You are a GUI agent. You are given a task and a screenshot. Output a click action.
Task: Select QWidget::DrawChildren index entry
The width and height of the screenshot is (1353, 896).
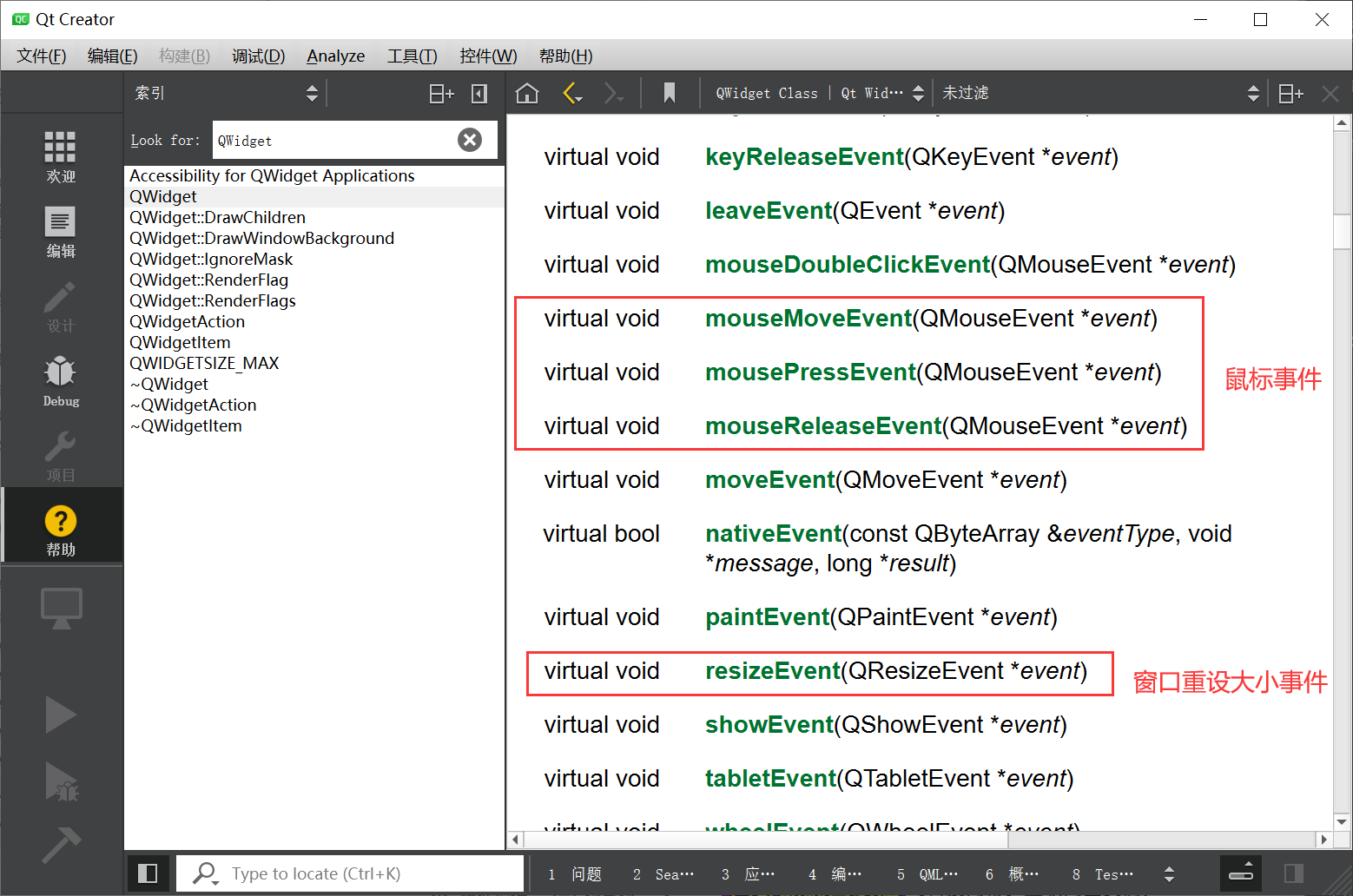pos(314,218)
